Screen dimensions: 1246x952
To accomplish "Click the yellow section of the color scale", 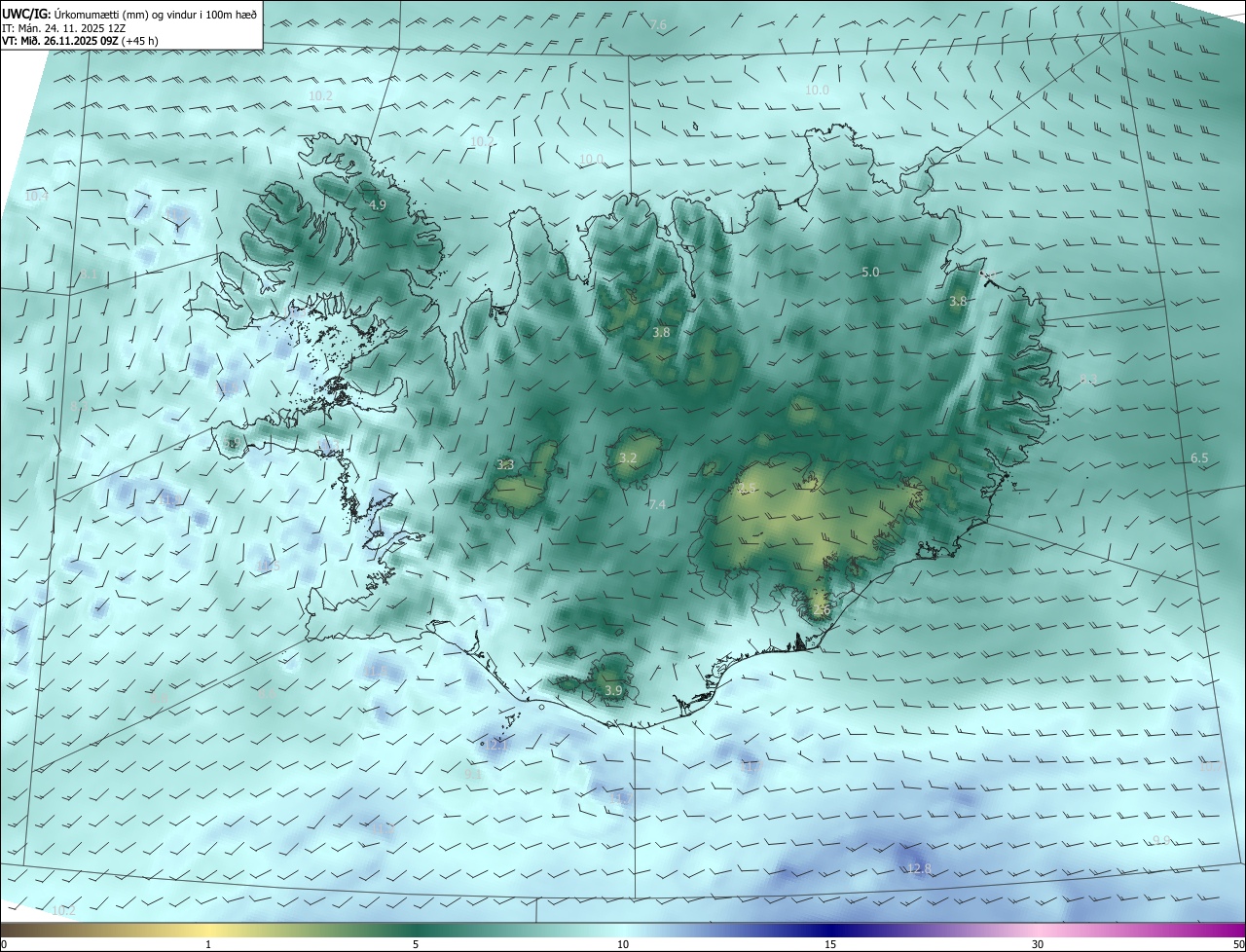I will point(208,930).
